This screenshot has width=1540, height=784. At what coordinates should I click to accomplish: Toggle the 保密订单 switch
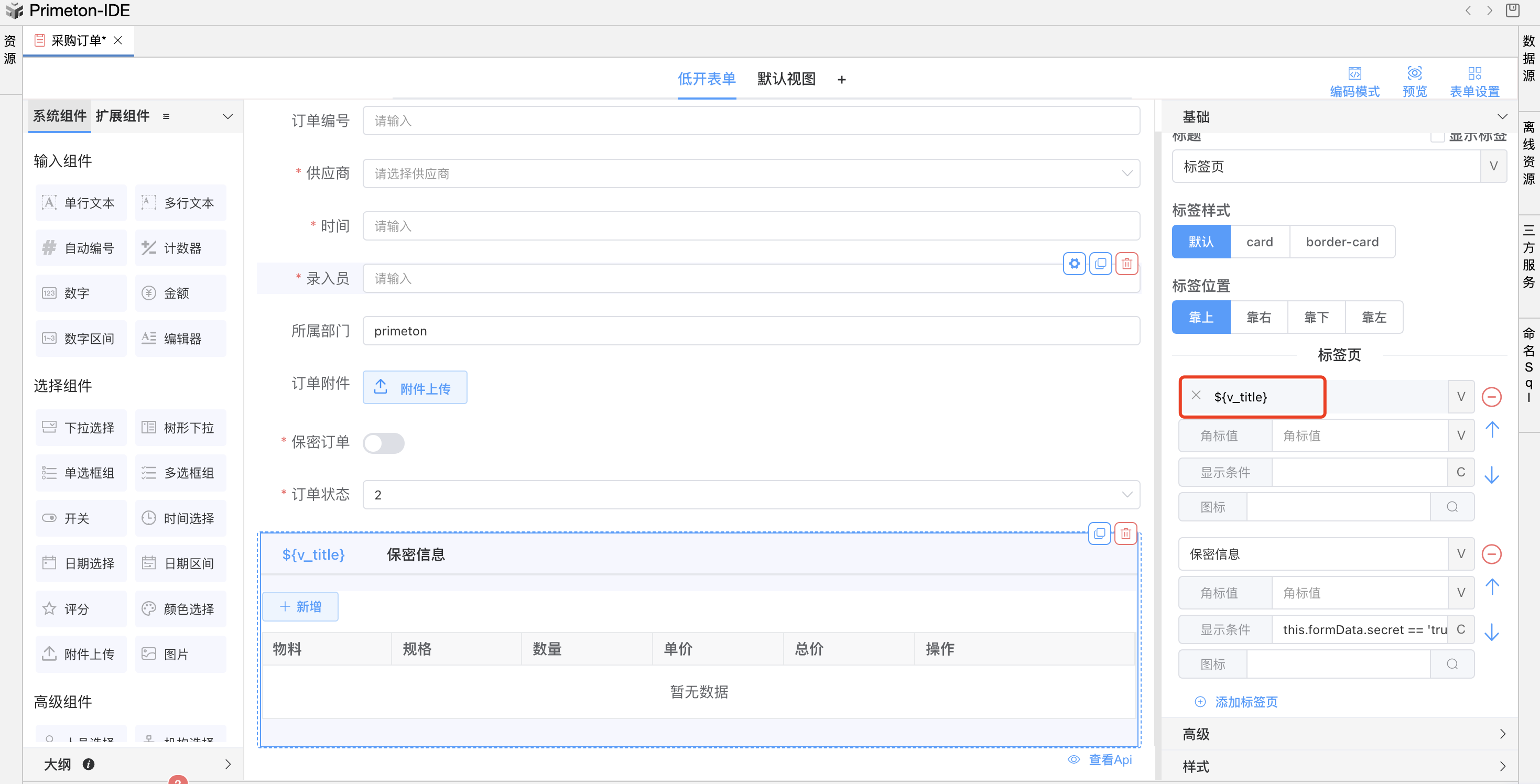384,443
